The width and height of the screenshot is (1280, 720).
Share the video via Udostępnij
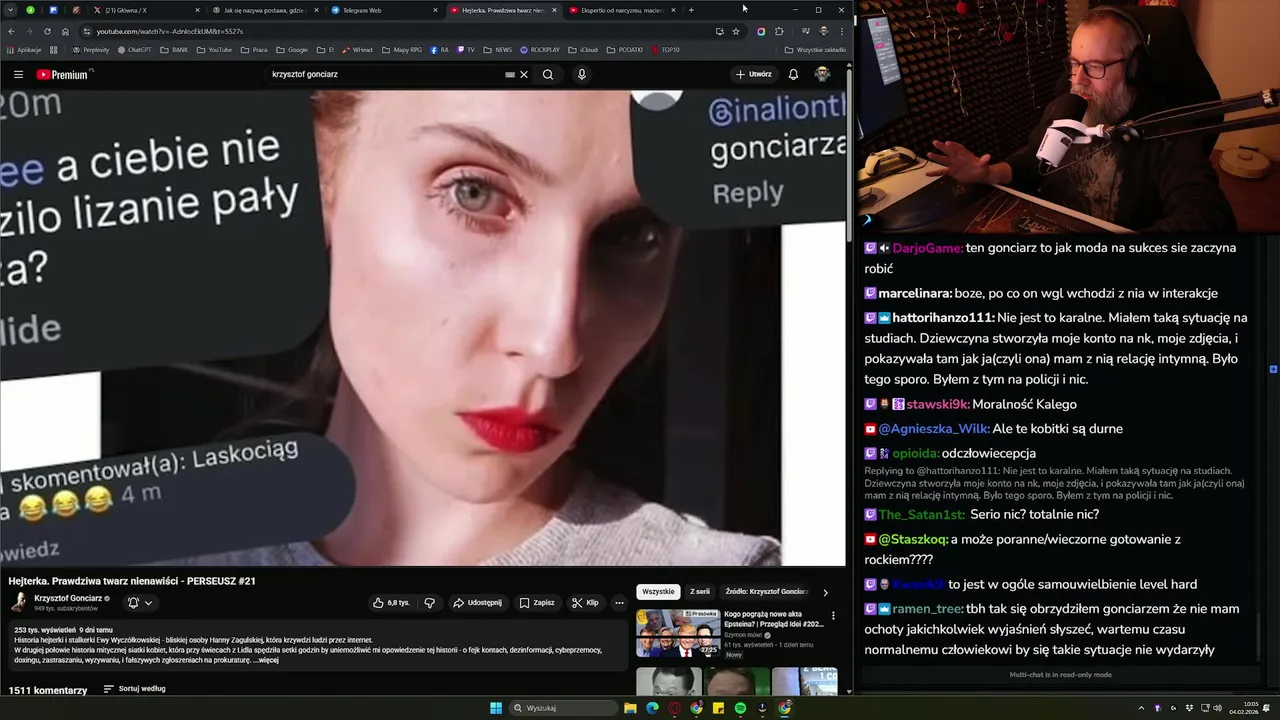click(477, 603)
